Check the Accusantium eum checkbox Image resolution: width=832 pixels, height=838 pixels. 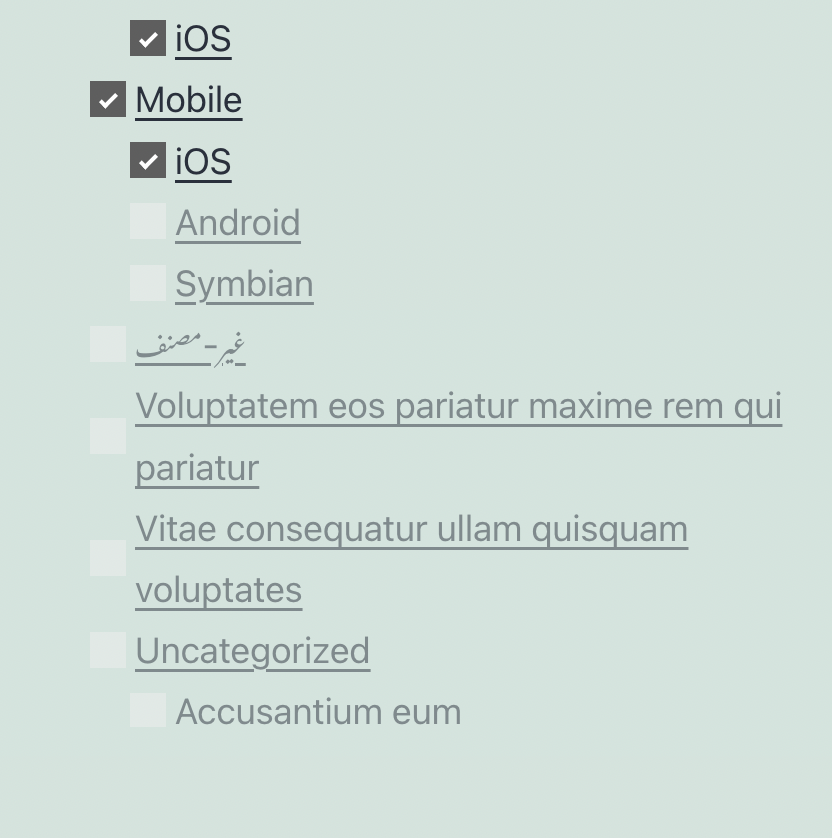tap(148, 710)
